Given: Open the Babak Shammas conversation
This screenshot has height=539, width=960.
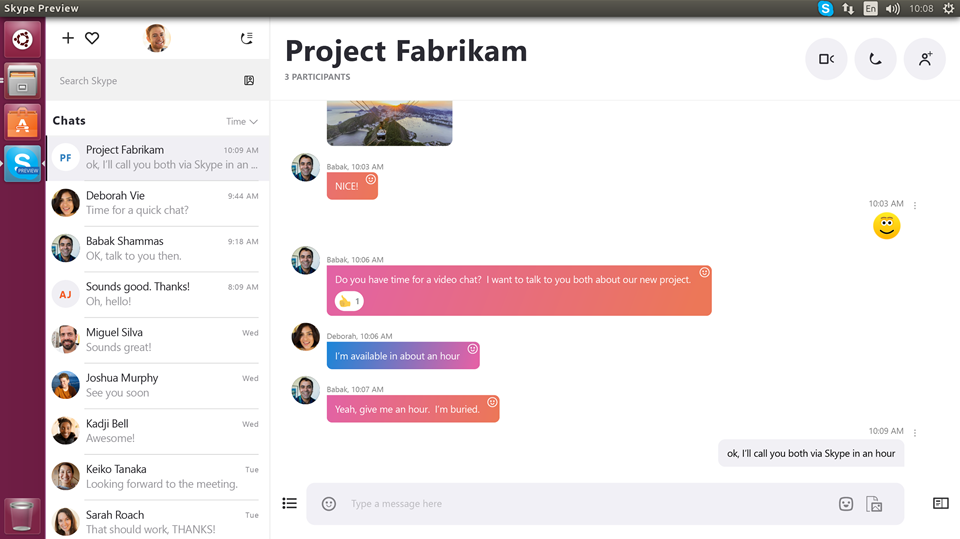Looking at the screenshot, I should (158, 248).
